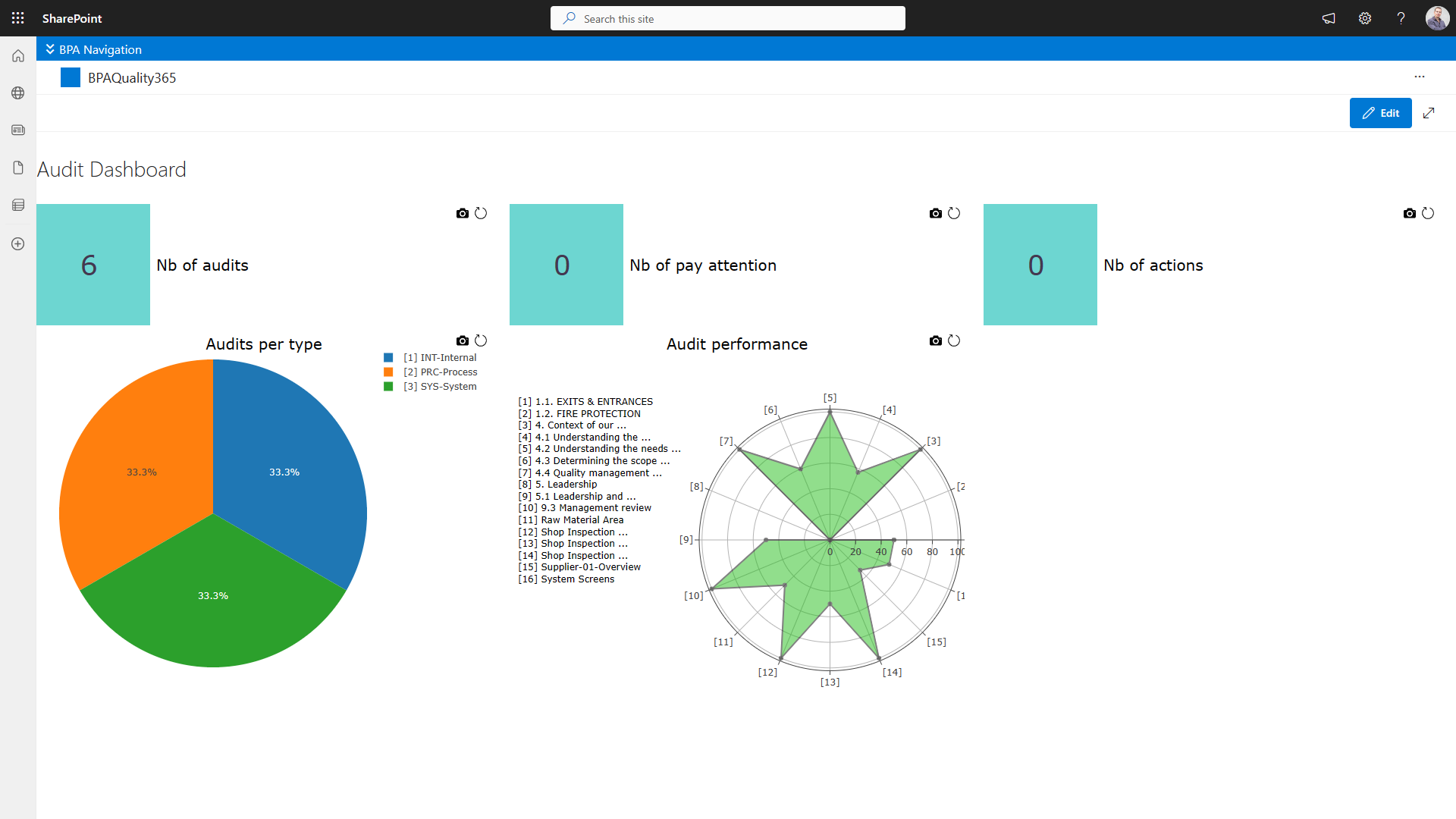This screenshot has height=819, width=1456.
Task: Click the search this site field
Action: (x=728, y=18)
